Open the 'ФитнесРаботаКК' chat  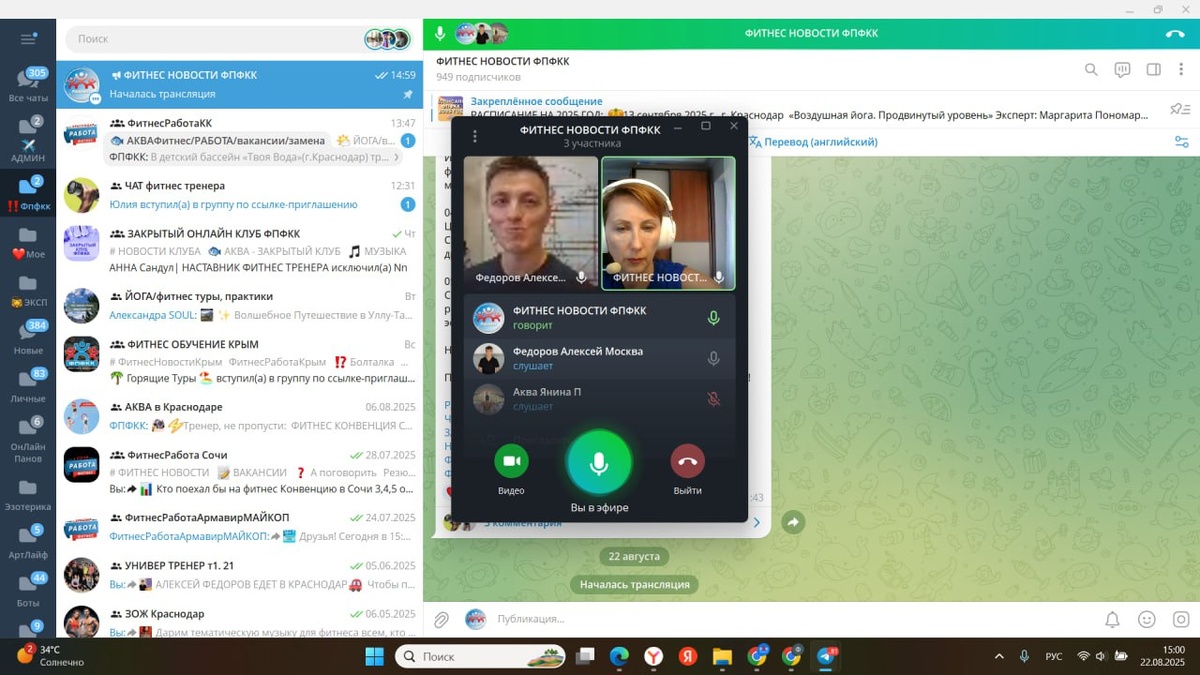239,140
